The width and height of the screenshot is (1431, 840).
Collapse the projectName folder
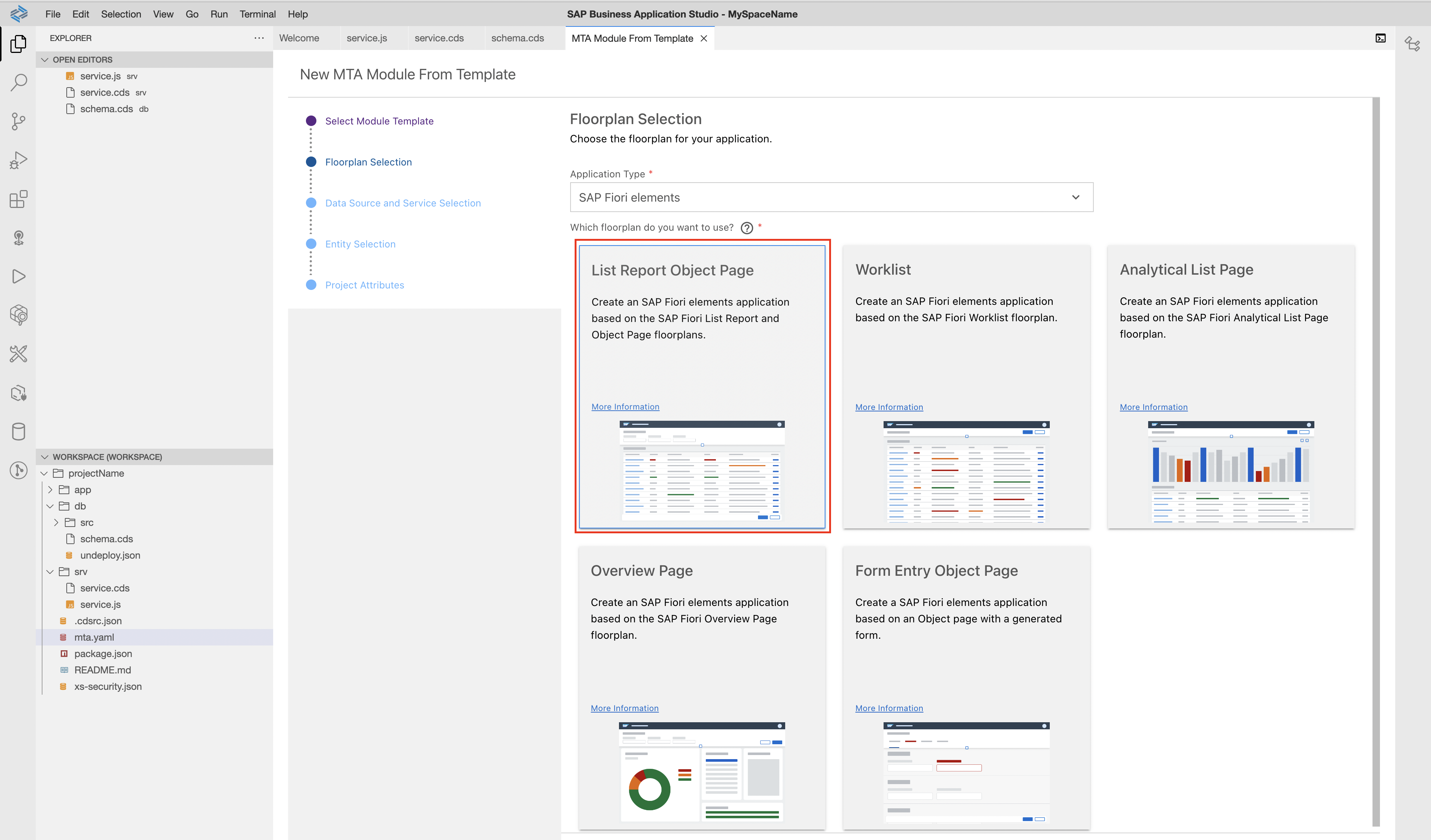coord(44,473)
